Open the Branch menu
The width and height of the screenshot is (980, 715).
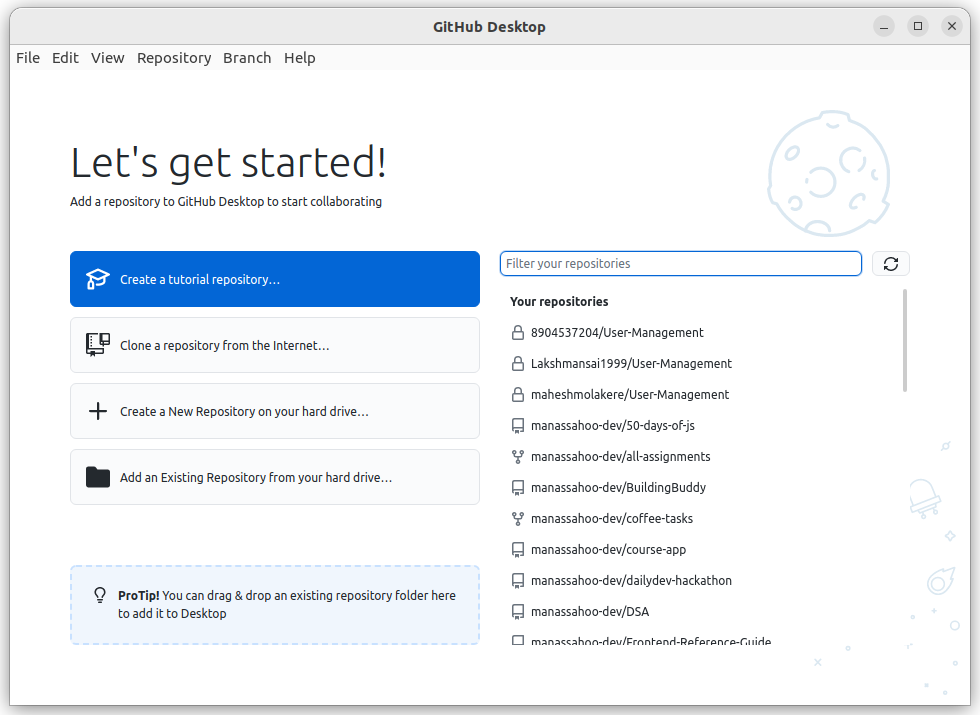tap(247, 58)
